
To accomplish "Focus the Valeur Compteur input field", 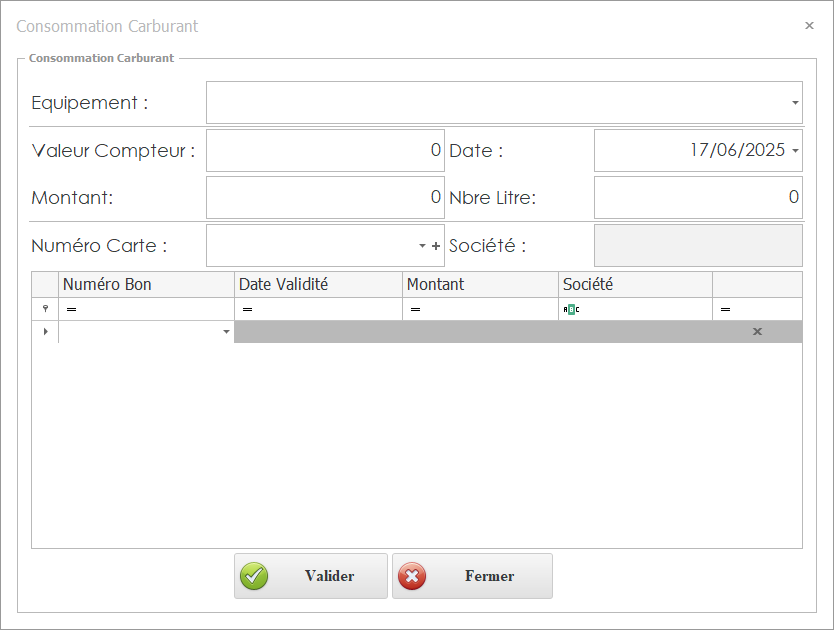I will [325, 151].
